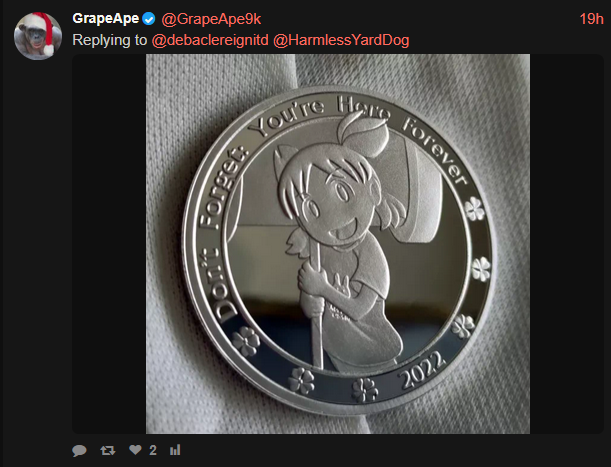Click the black area left of the photo
The image size is (611, 467).
click(109, 244)
